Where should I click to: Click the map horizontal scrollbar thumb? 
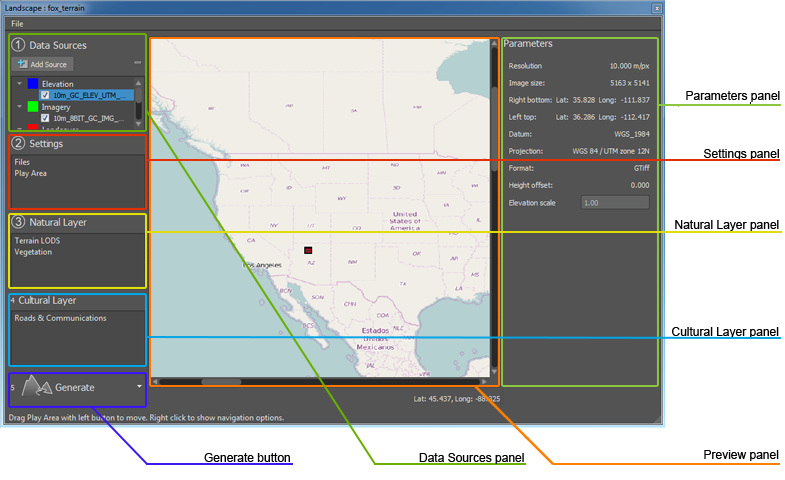pos(214,381)
